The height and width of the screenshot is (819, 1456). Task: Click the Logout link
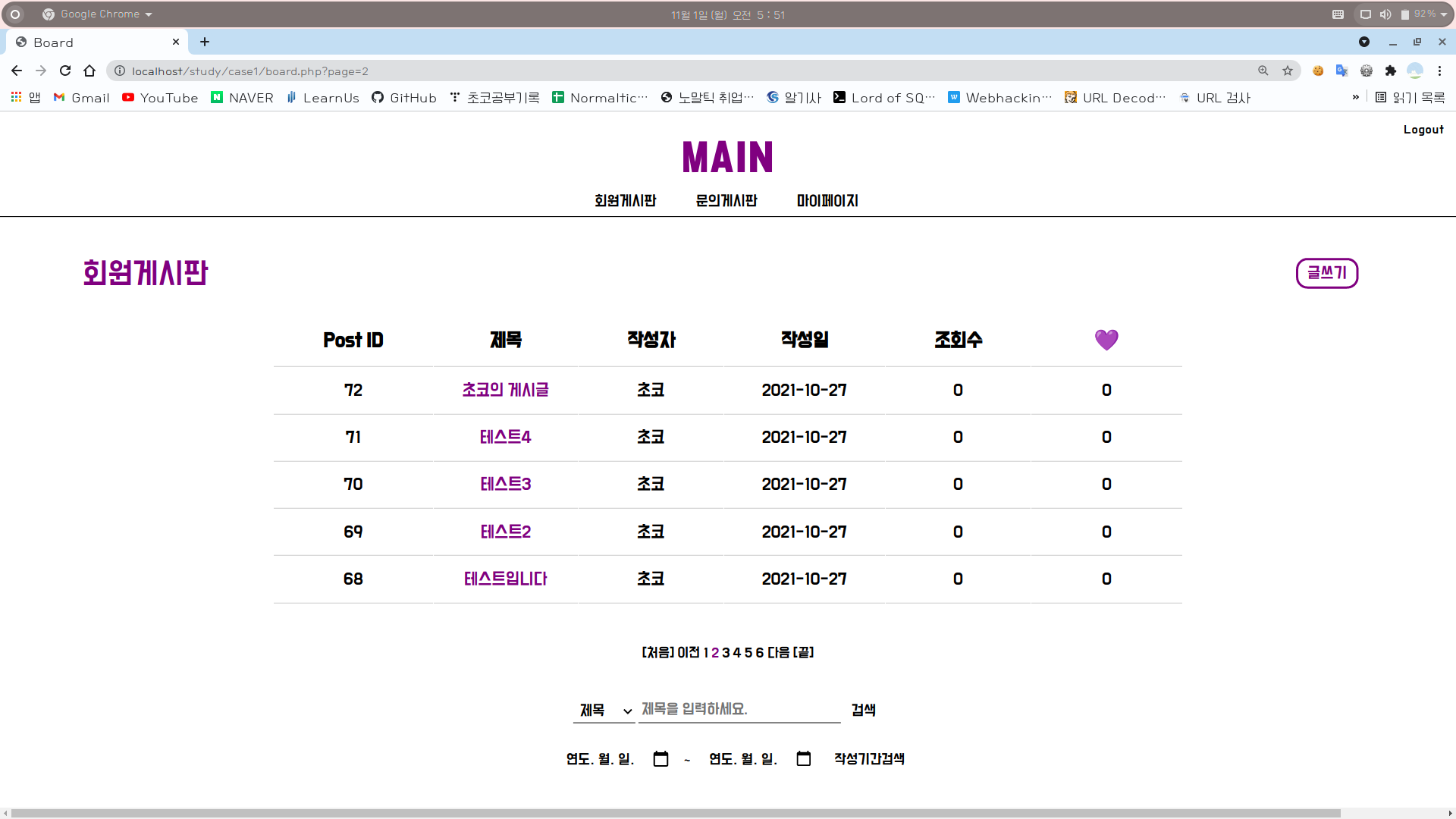(1423, 130)
